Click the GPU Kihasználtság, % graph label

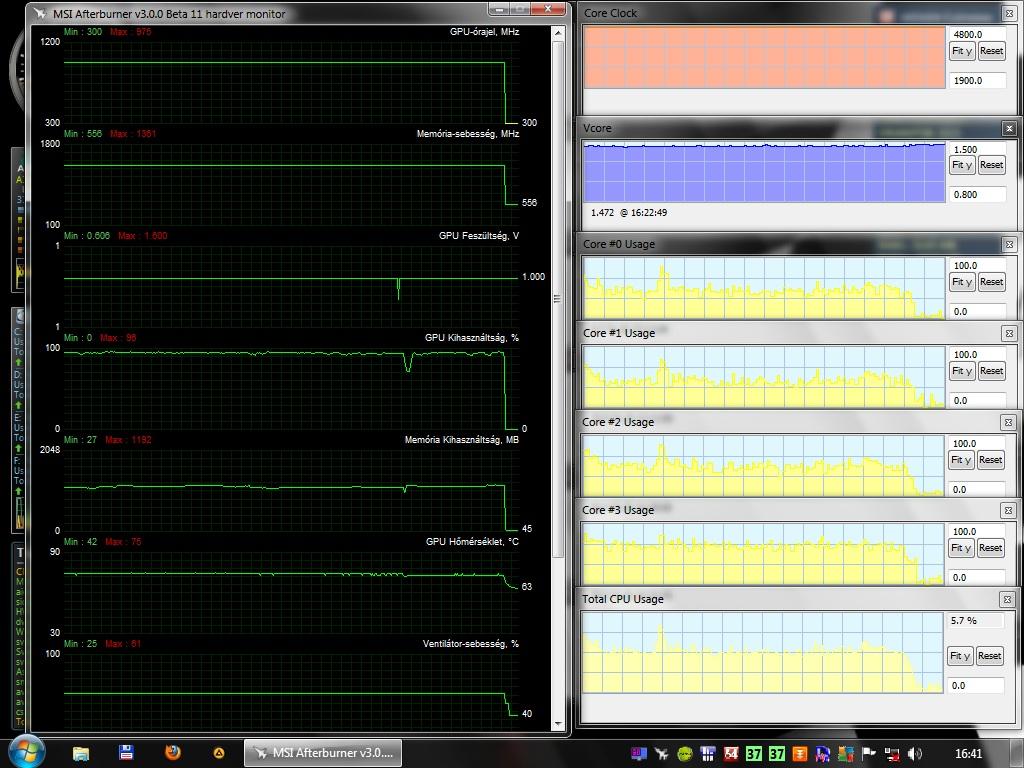(472, 338)
